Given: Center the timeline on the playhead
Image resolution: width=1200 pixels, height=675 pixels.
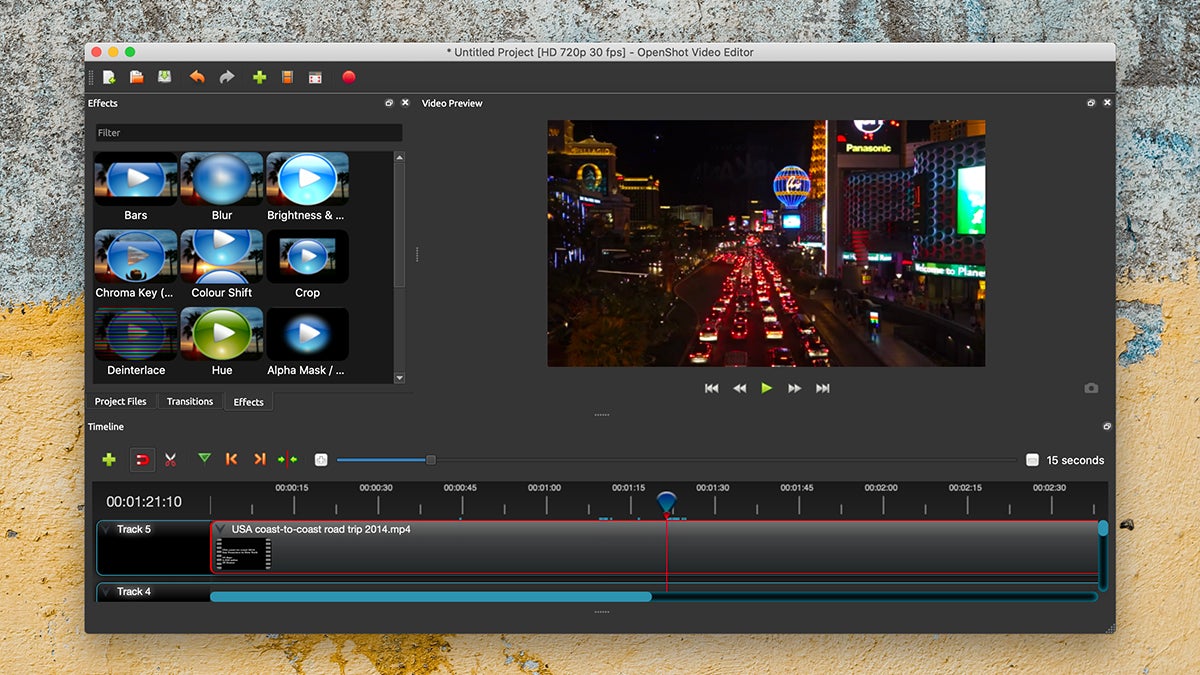Looking at the screenshot, I should 288,460.
